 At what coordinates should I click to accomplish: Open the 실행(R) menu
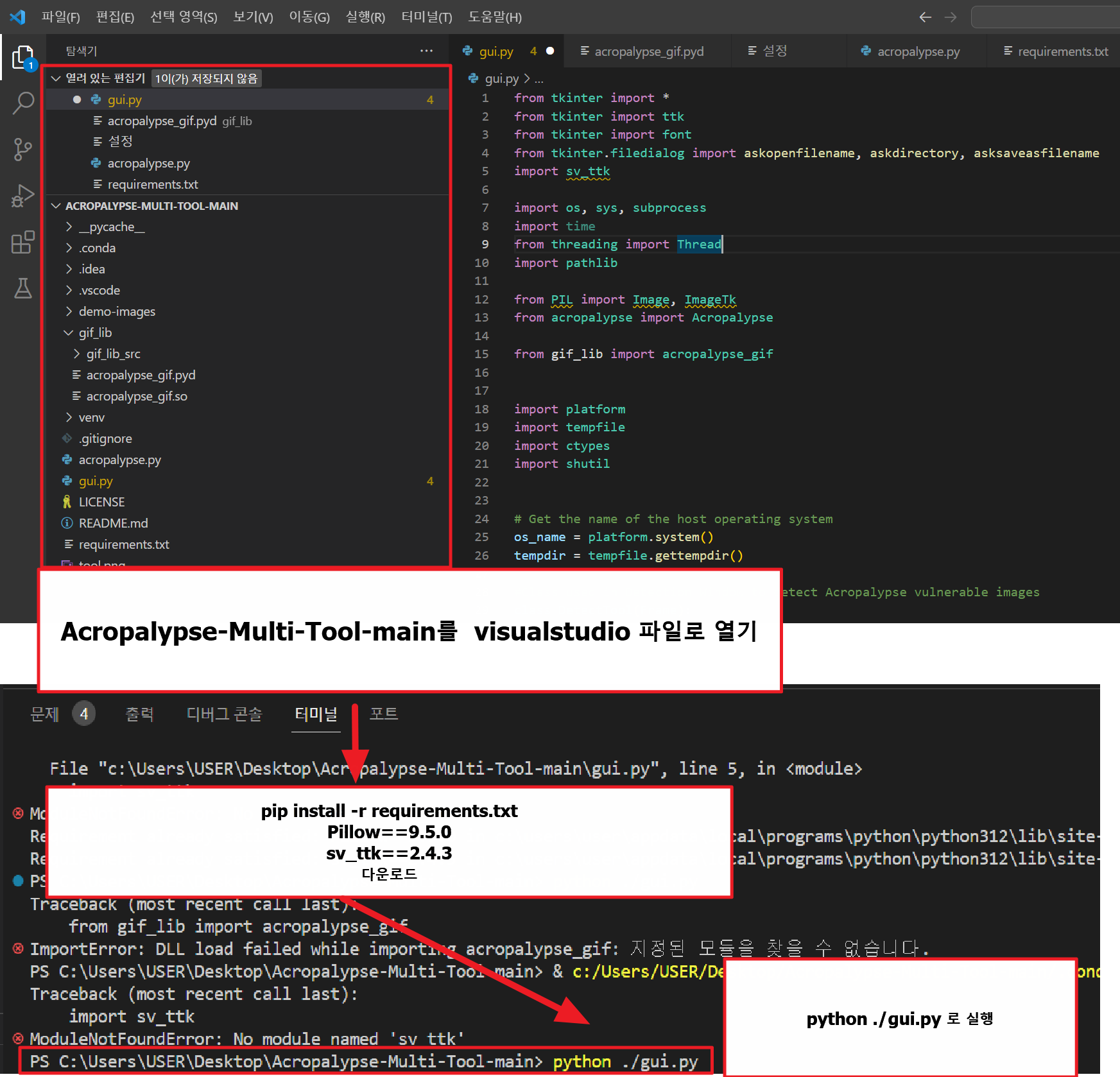tap(365, 17)
